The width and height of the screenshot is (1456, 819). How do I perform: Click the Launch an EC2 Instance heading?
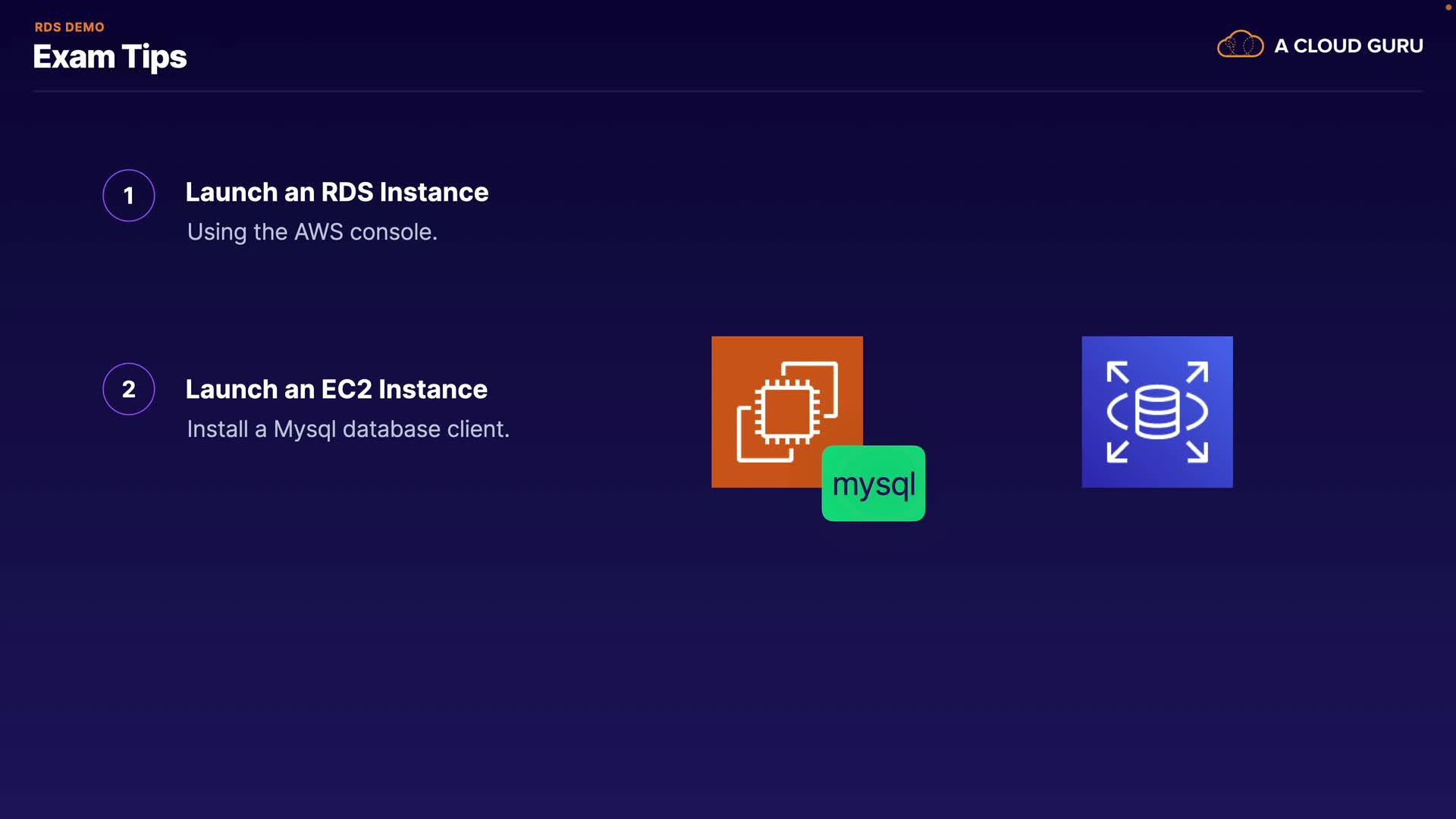click(x=336, y=390)
